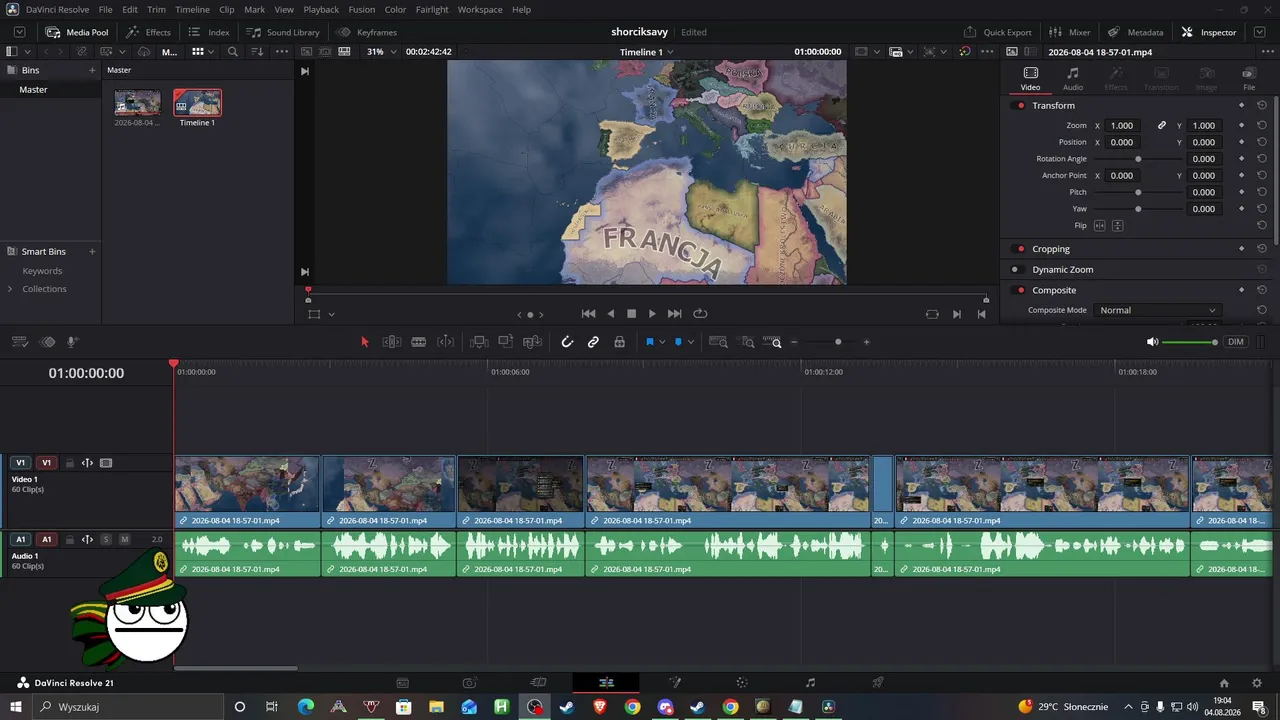The width and height of the screenshot is (1280, 720).
Task: Open the Timeline 1 name dropdown
Action: click(x=647, y=51)
